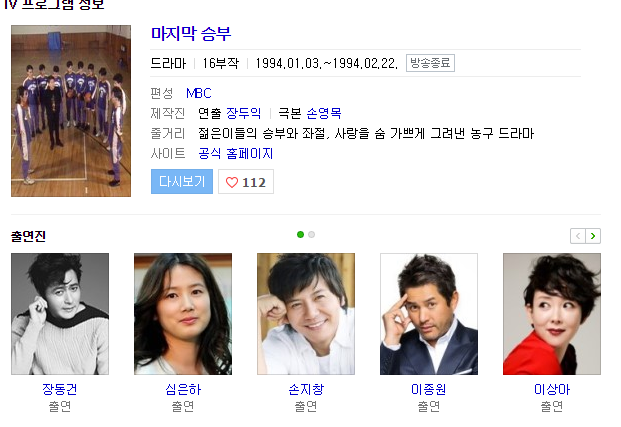Open the 공식 홈페이지 official site link
The width and height of the screenshot is (621, 427).
236,153
